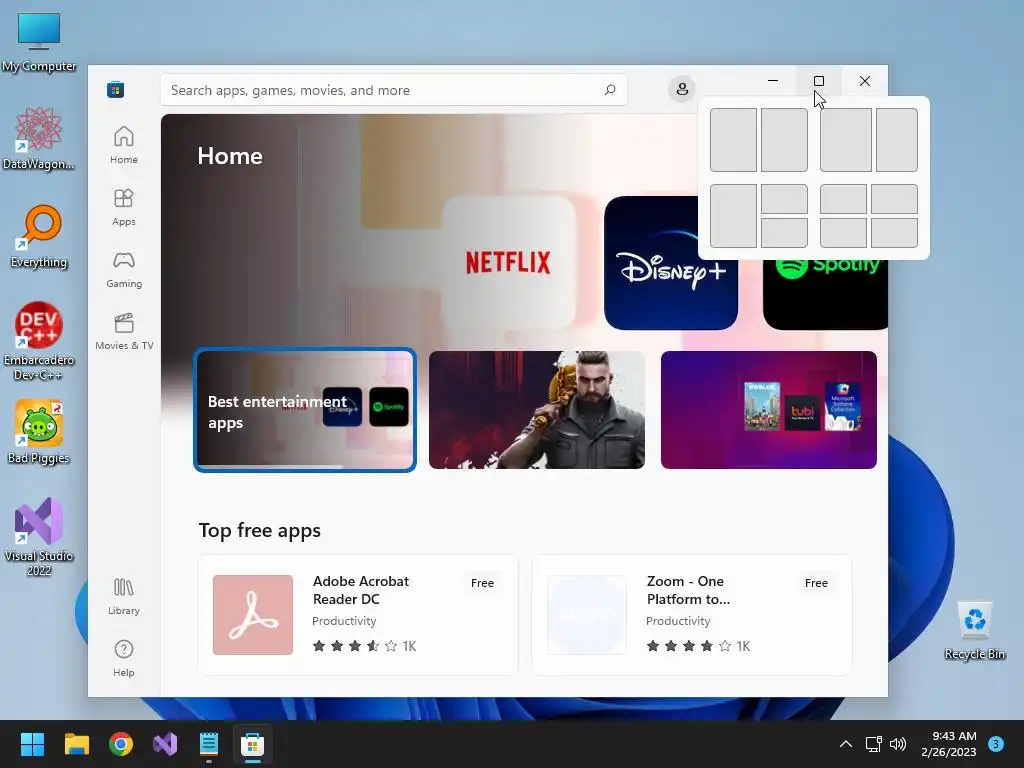
Task: Open Visual Studio from the taskbar
Action: coord(165,744)
